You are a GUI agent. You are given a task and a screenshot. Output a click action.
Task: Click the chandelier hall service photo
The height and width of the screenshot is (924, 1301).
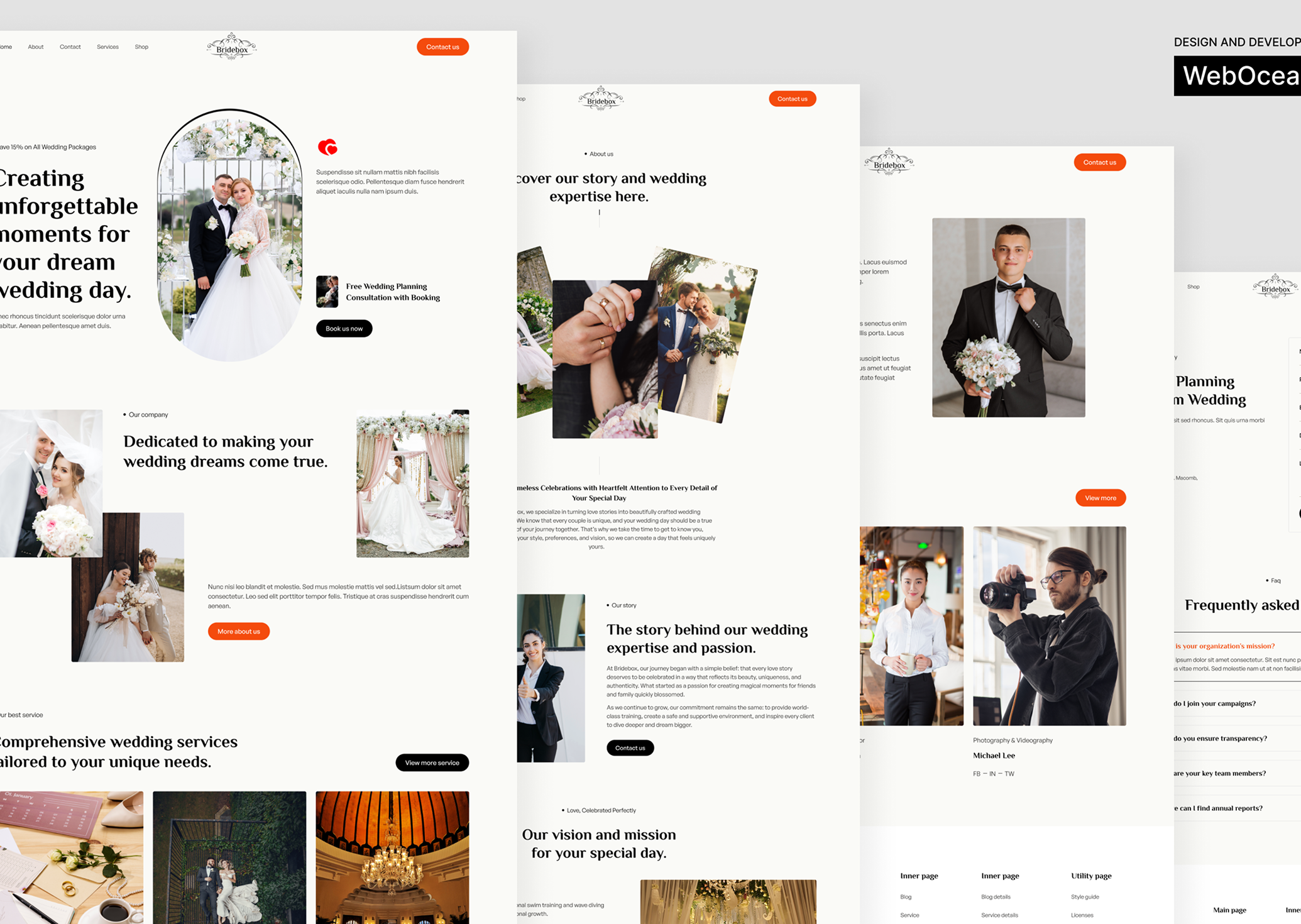point(392,857)
